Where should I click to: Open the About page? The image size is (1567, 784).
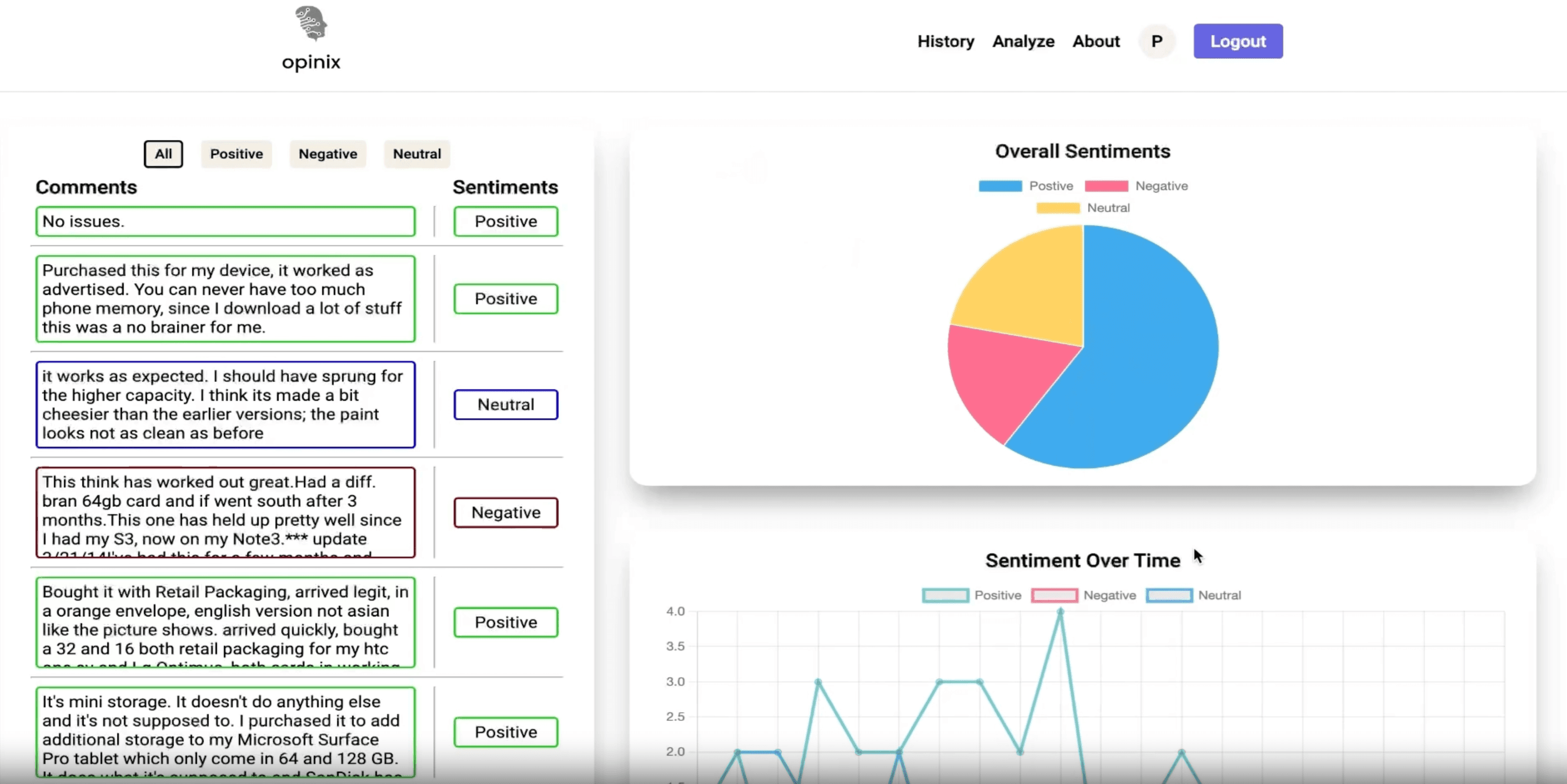pyautogui.click(x=1096, y=41)
